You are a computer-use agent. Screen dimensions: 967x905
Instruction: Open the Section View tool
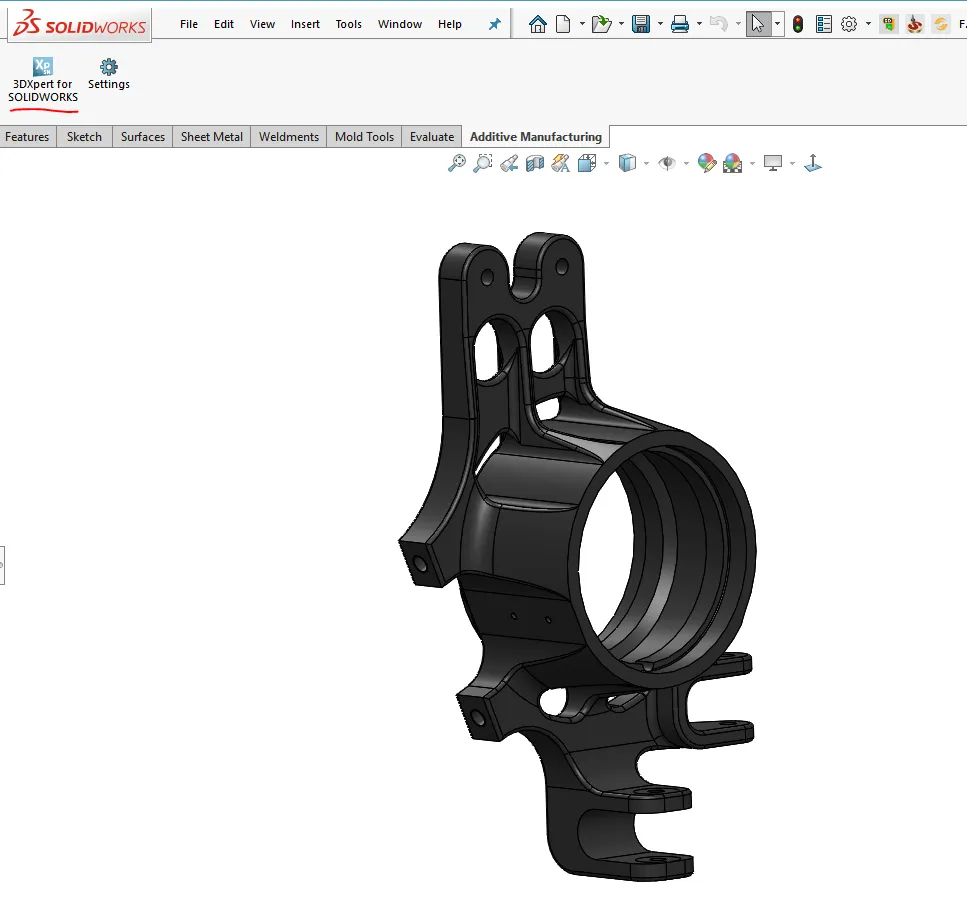click(533, 163)
